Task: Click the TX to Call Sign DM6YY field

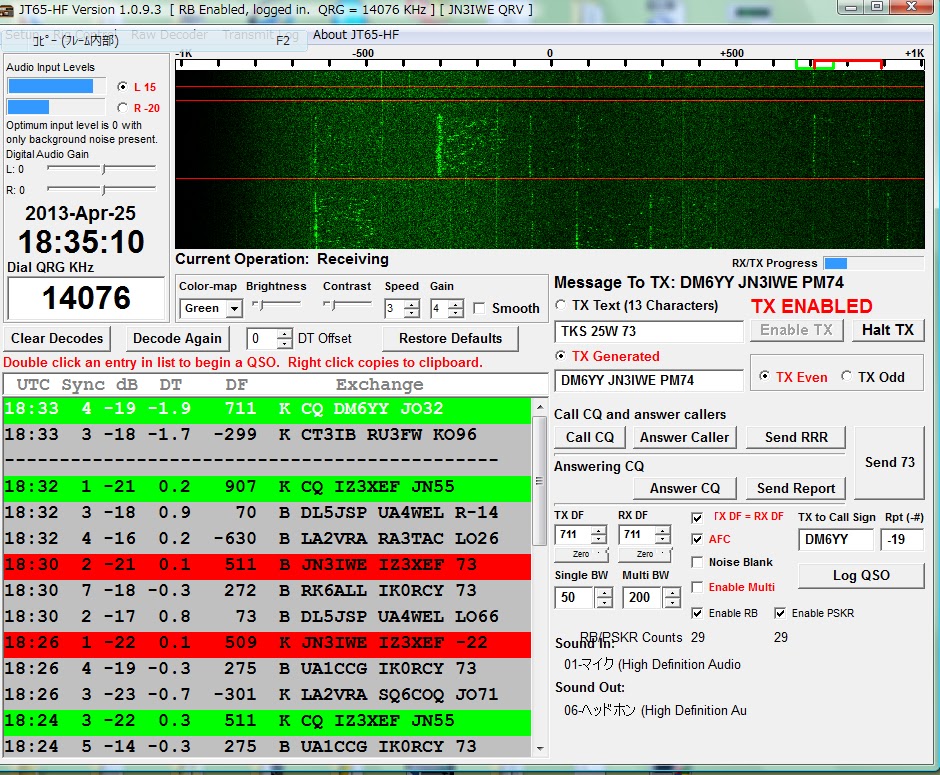Action: (836, 539)
